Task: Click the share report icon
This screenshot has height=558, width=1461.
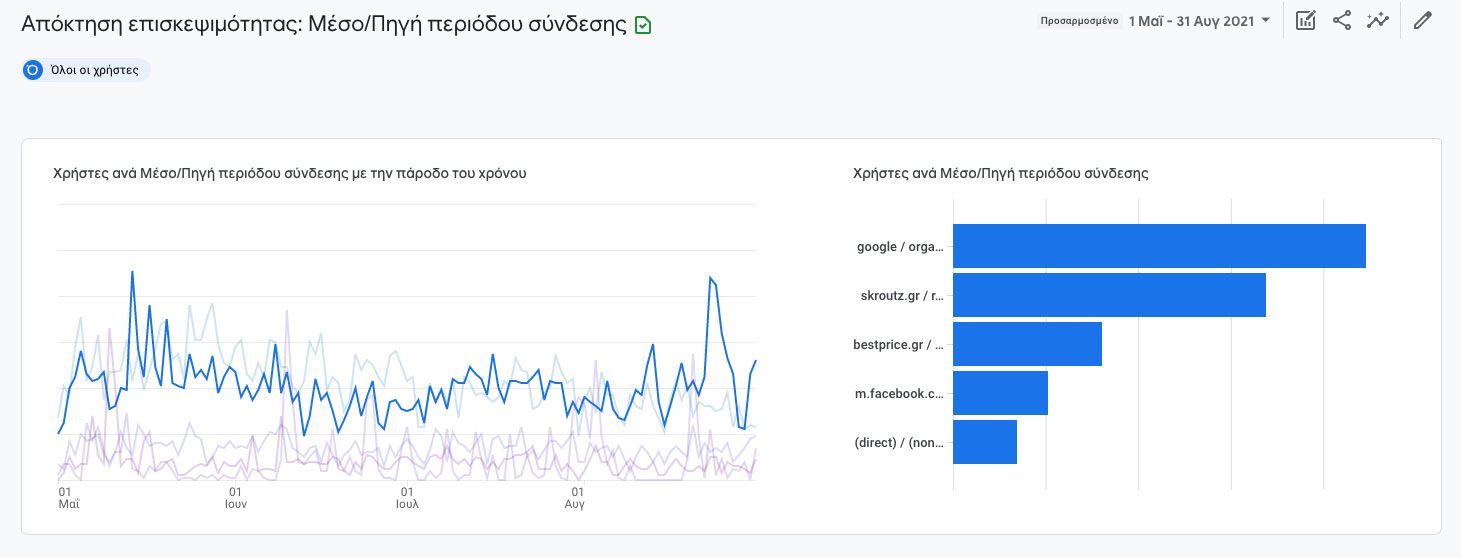Action: pos(1342,21)
